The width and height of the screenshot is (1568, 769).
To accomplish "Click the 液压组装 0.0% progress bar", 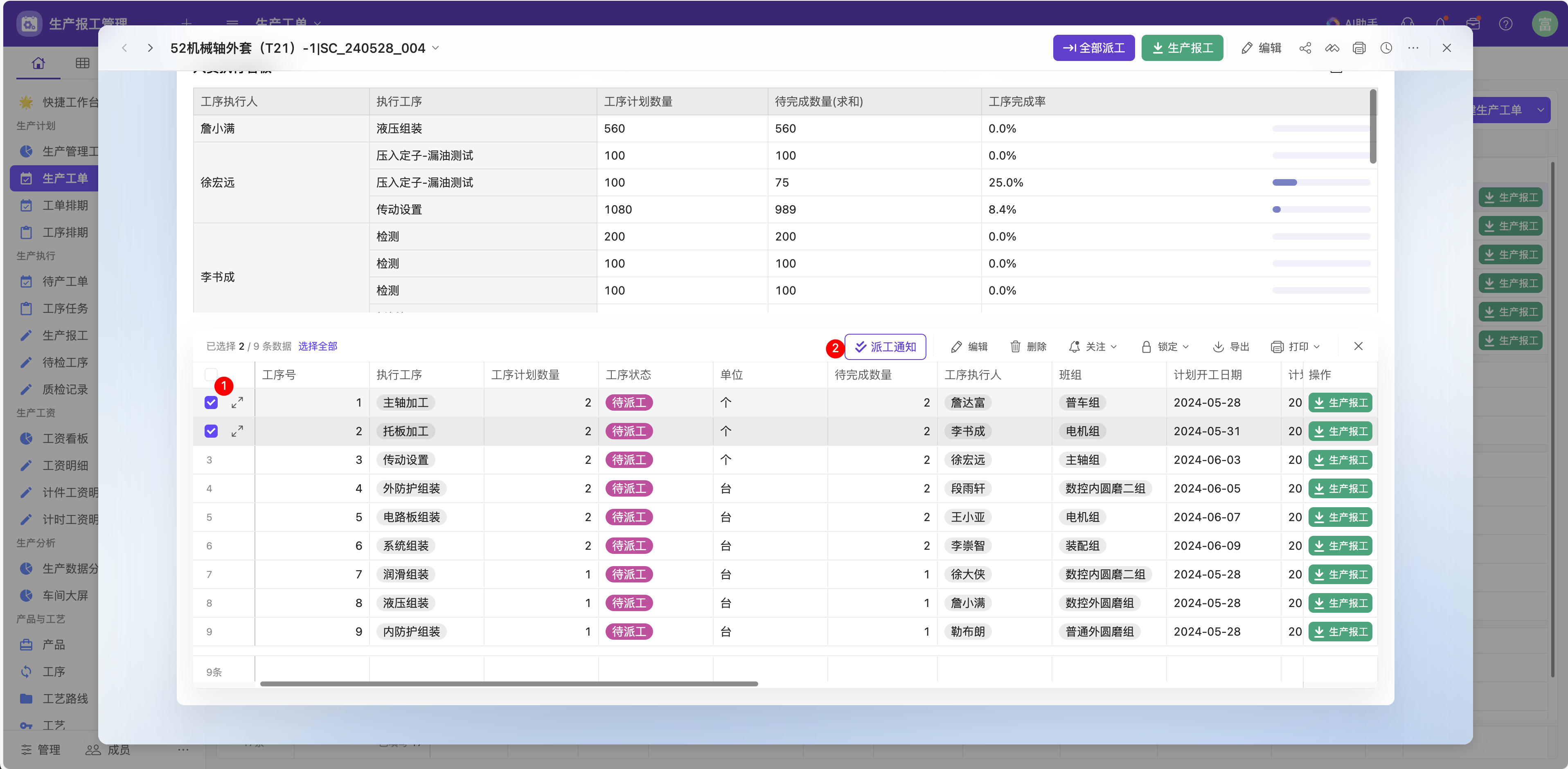I will (x=1321, y=128).
